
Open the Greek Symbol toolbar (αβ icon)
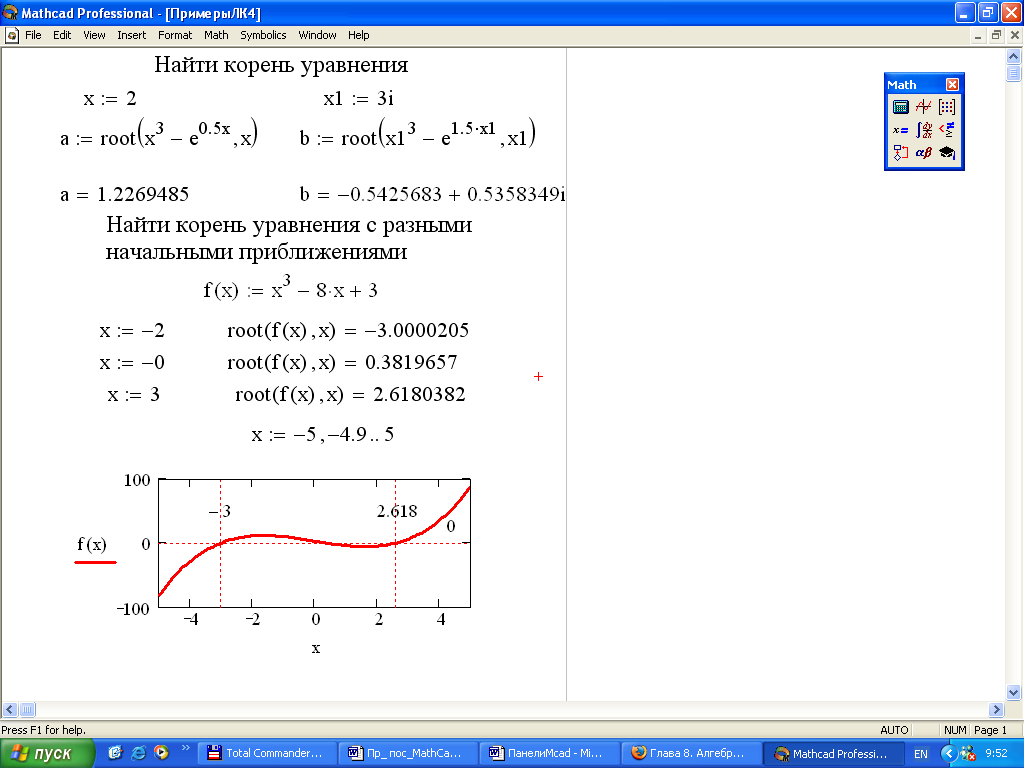923,153
